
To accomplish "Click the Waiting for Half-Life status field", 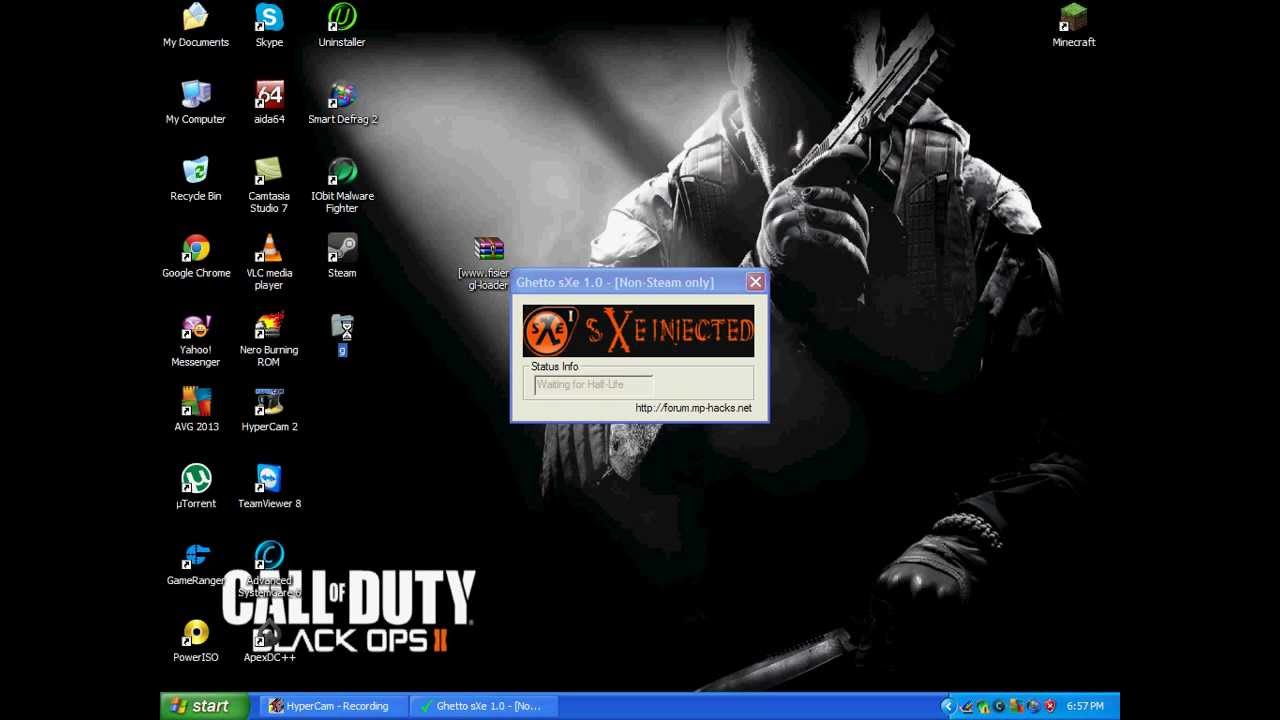I will point(594,385).
